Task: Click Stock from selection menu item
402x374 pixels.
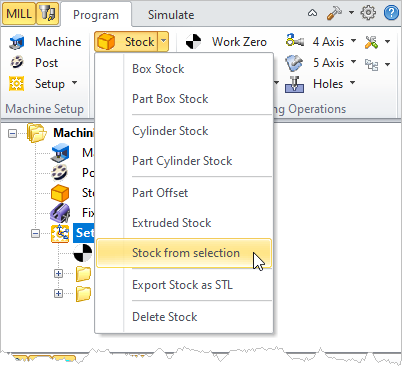Action: click(184, 253)
